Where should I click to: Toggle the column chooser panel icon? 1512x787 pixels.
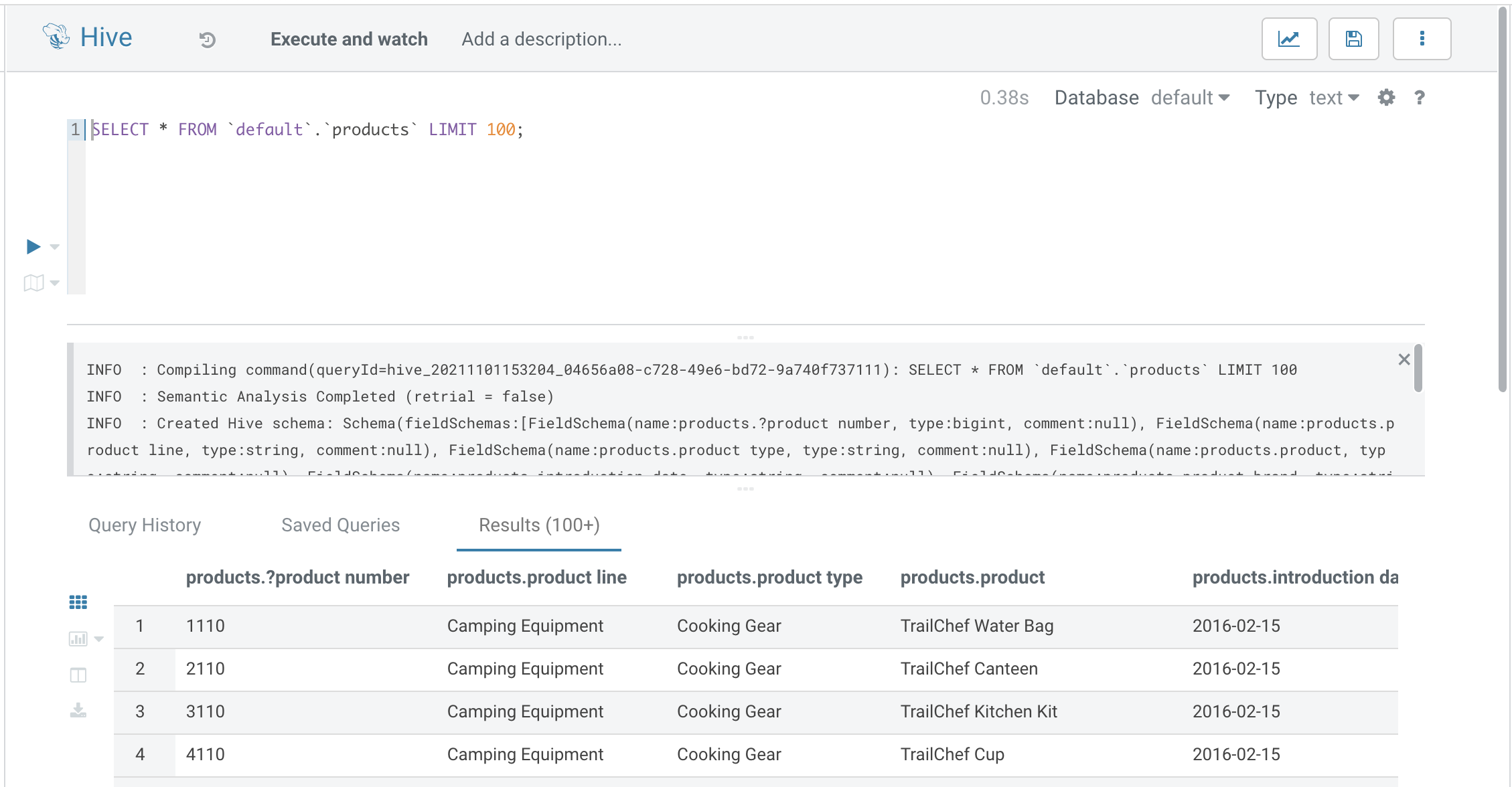pos(78,675)
